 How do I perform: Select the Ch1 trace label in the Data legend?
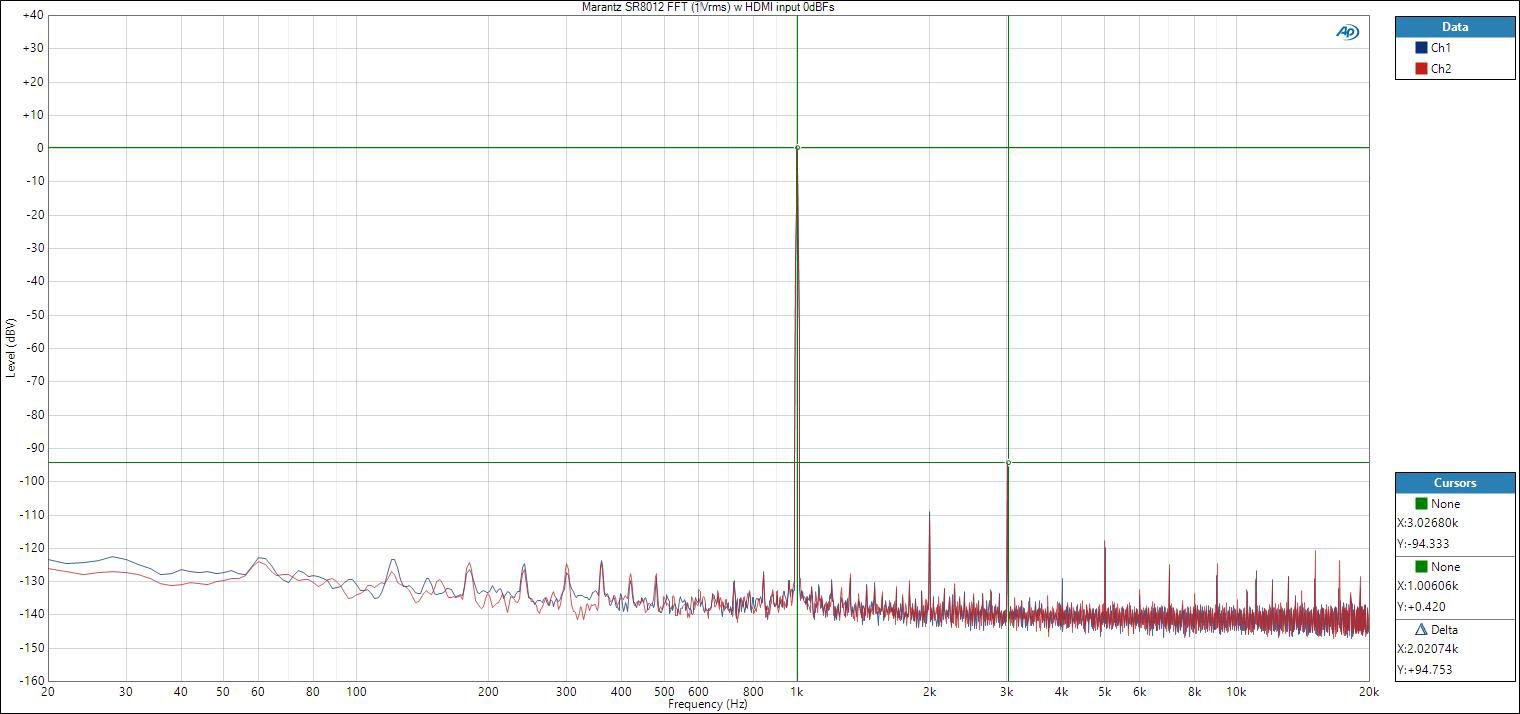point(1441,48)
